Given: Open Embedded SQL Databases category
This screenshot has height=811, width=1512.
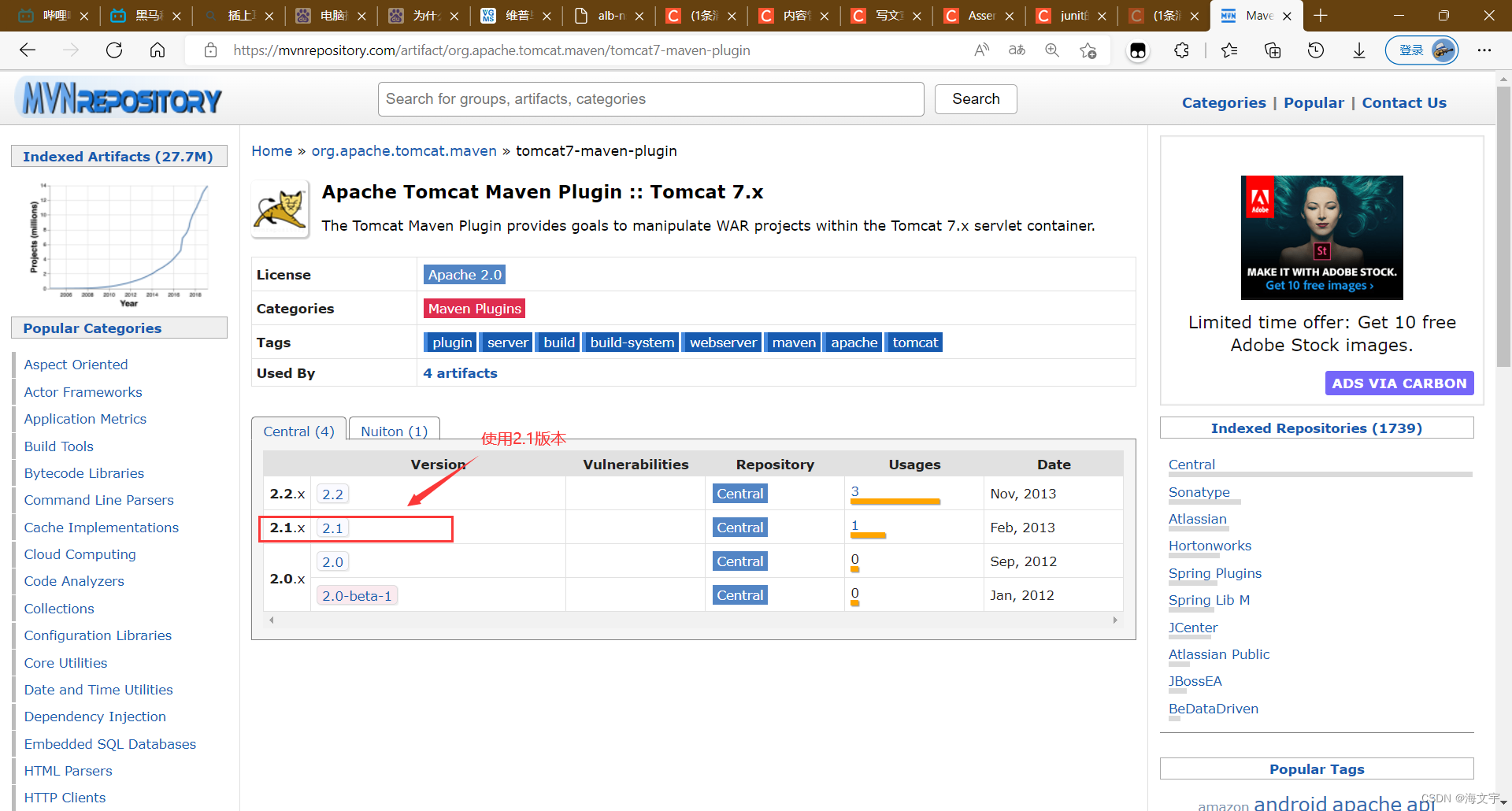Looking at the screenshot, I should tap(109, 744).
